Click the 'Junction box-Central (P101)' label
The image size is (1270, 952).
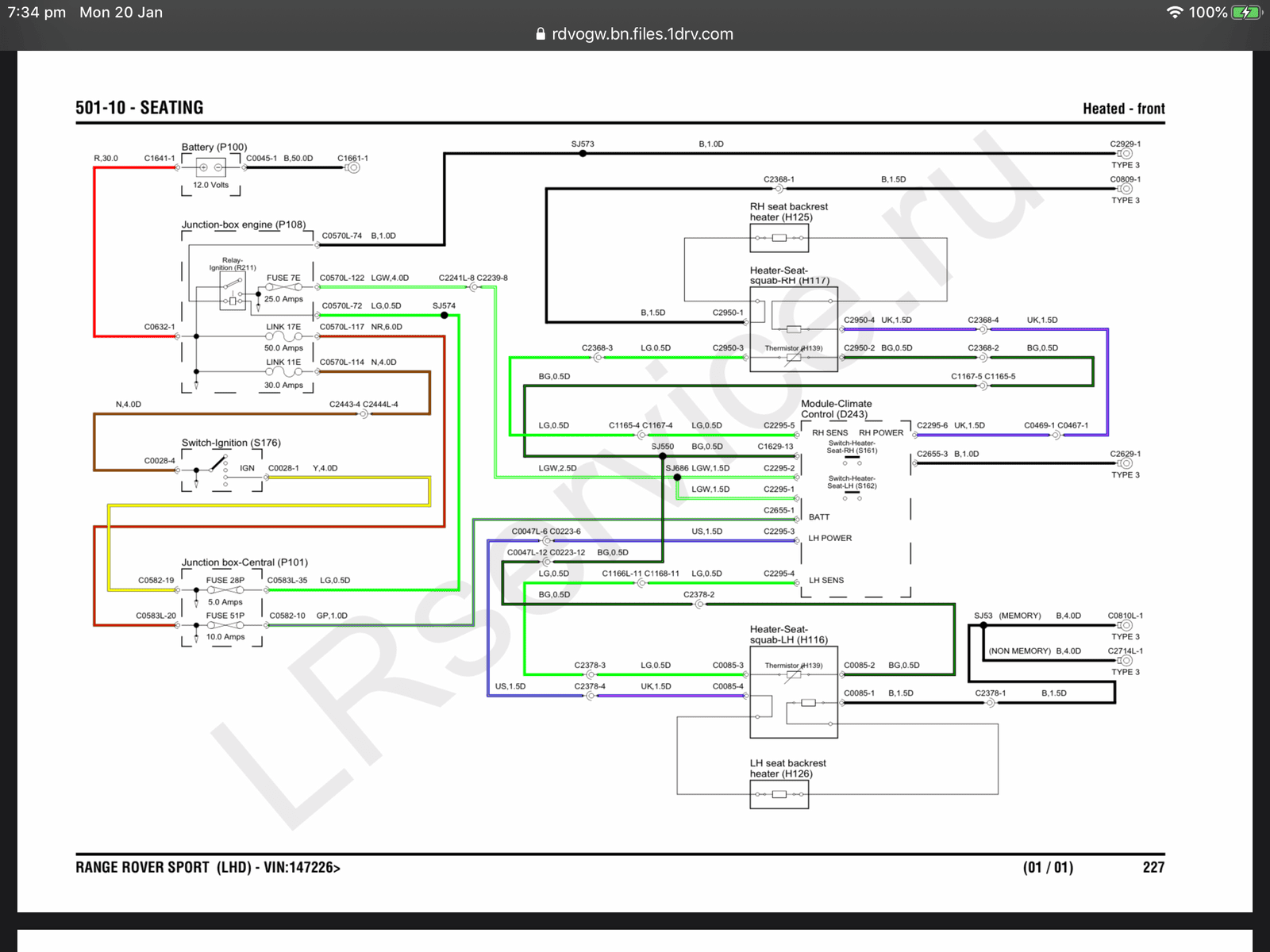pyautogui.click(x=244, y=562)
